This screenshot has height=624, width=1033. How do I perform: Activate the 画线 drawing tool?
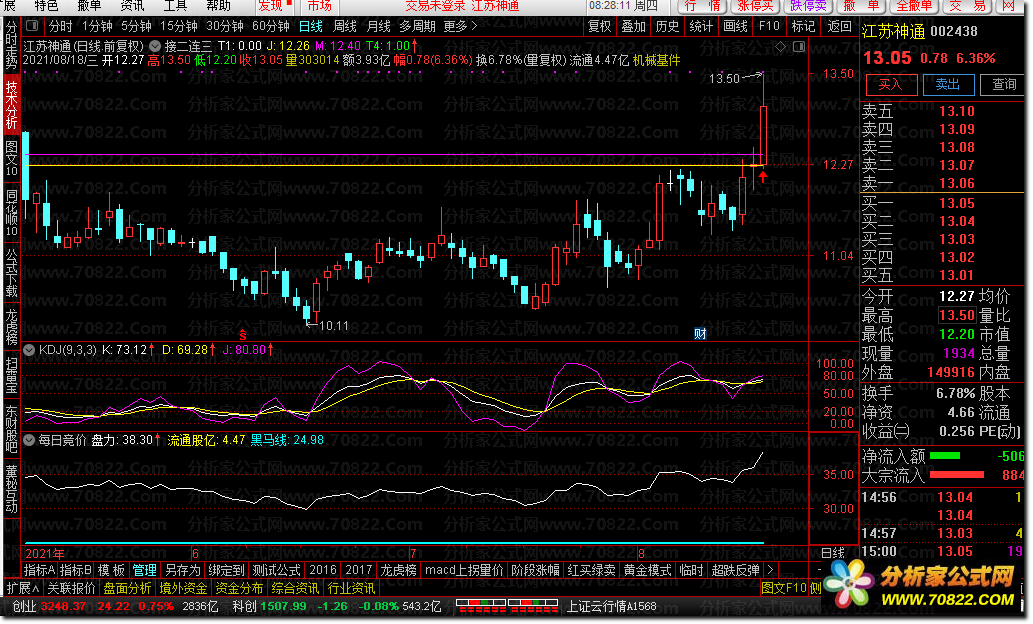coord(735,26)
